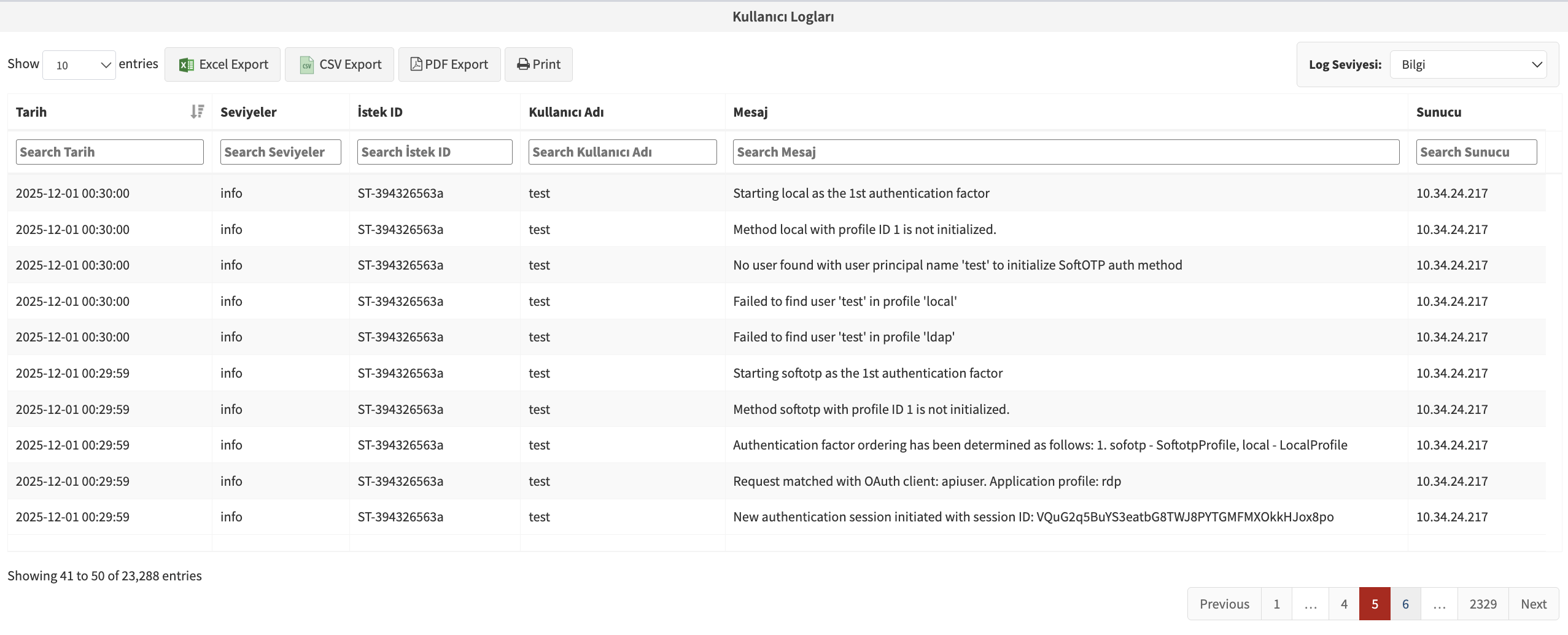Image resolution: width=1568 pixels, height=635 pixels.
Task: Focus the Search Tarih filter field
Action: (109, 152)
